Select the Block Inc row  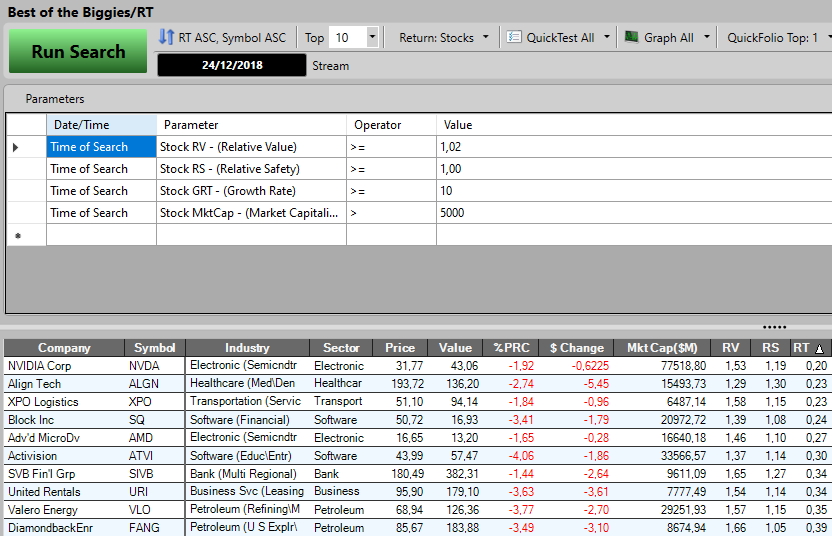tap(418, 420)
